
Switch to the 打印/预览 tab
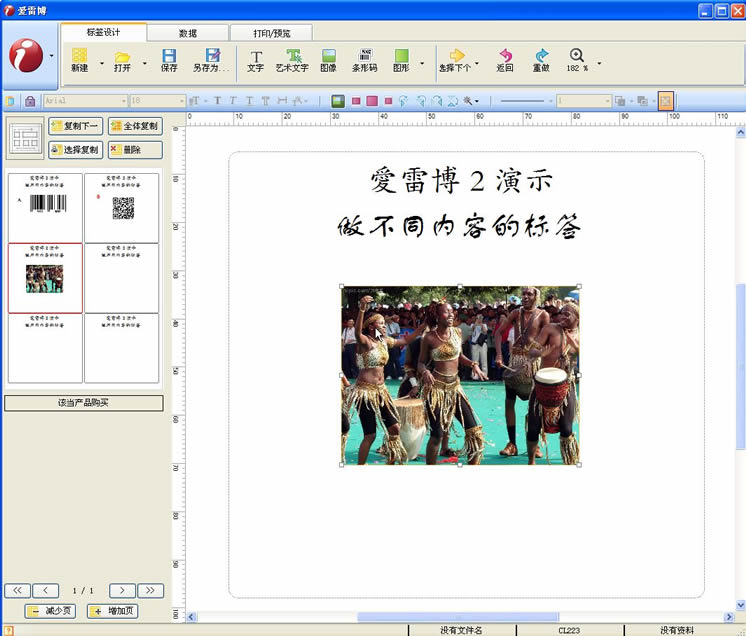click(x=271, y=33)
